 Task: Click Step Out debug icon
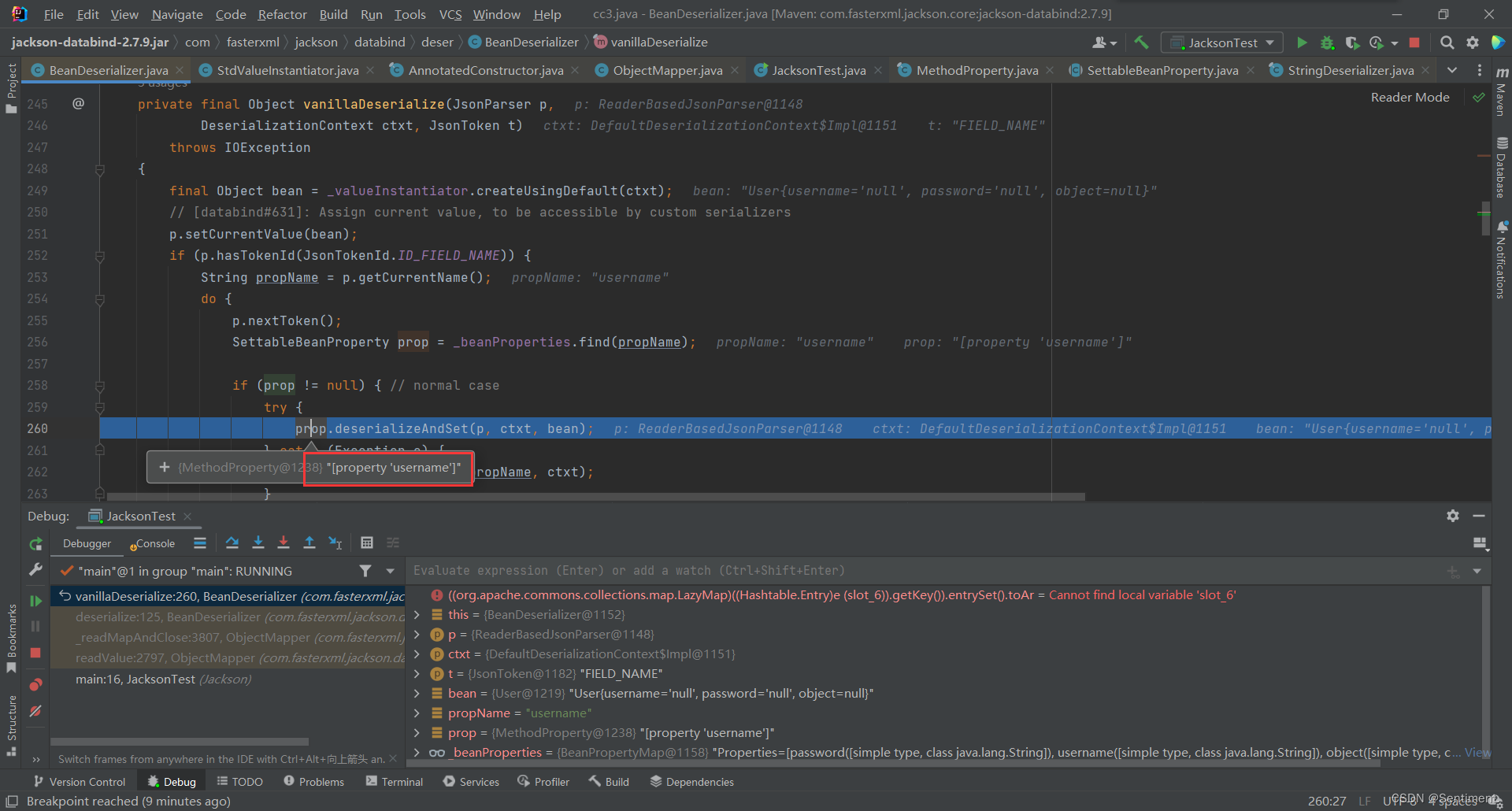(309, 543)
